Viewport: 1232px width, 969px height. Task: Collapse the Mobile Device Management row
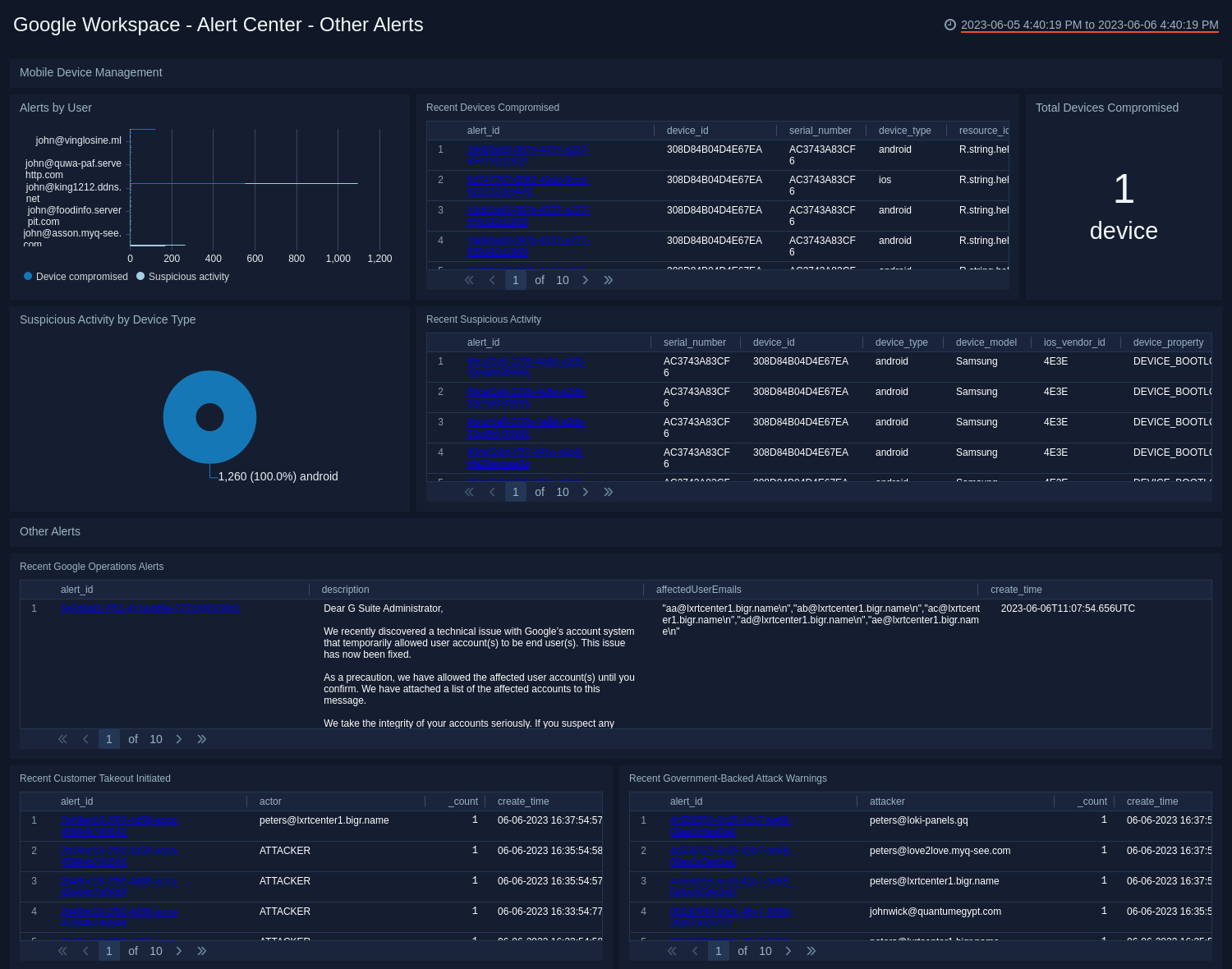(91, 72)
